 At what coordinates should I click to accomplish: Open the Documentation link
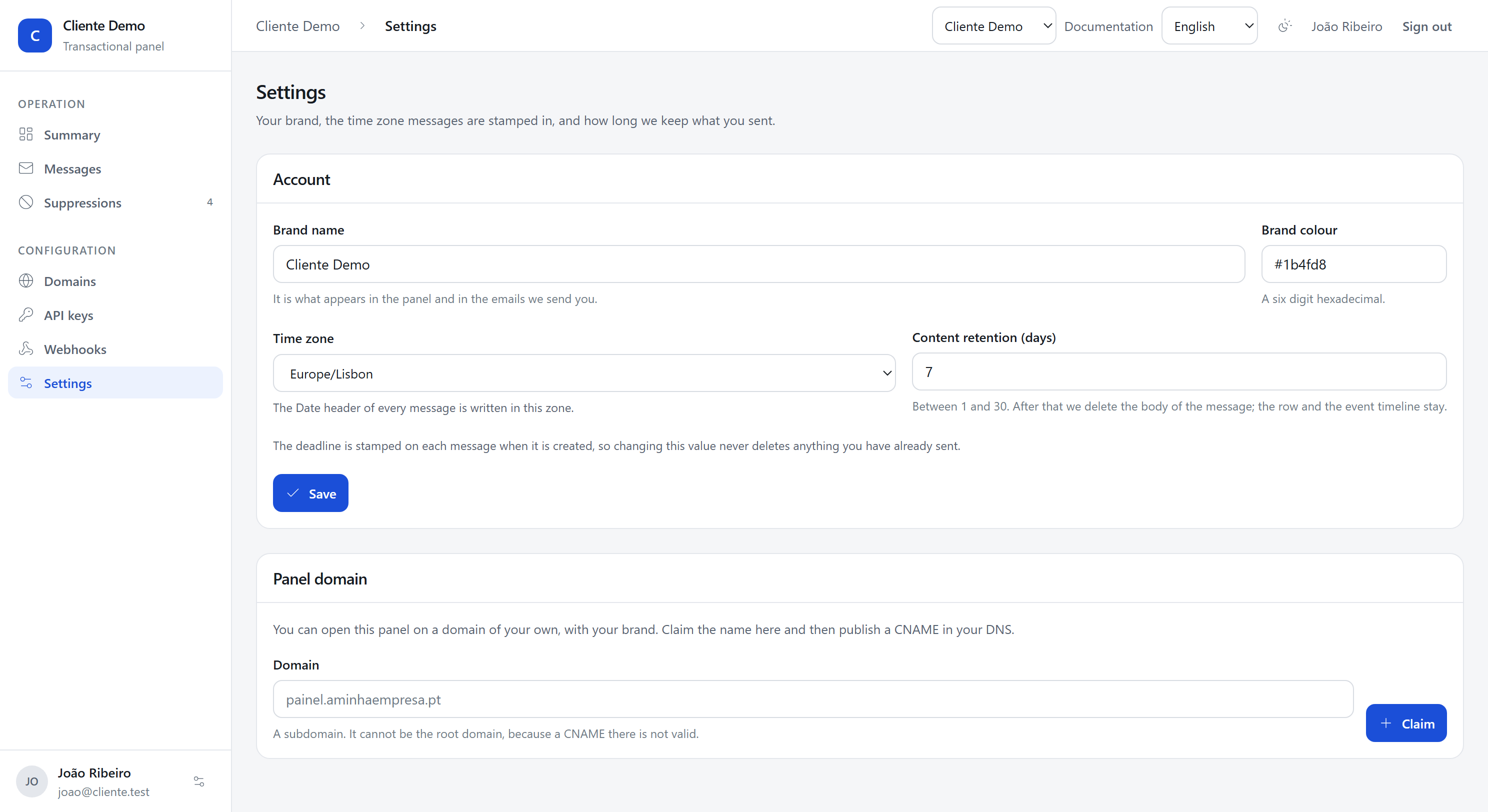point(1108,26)
